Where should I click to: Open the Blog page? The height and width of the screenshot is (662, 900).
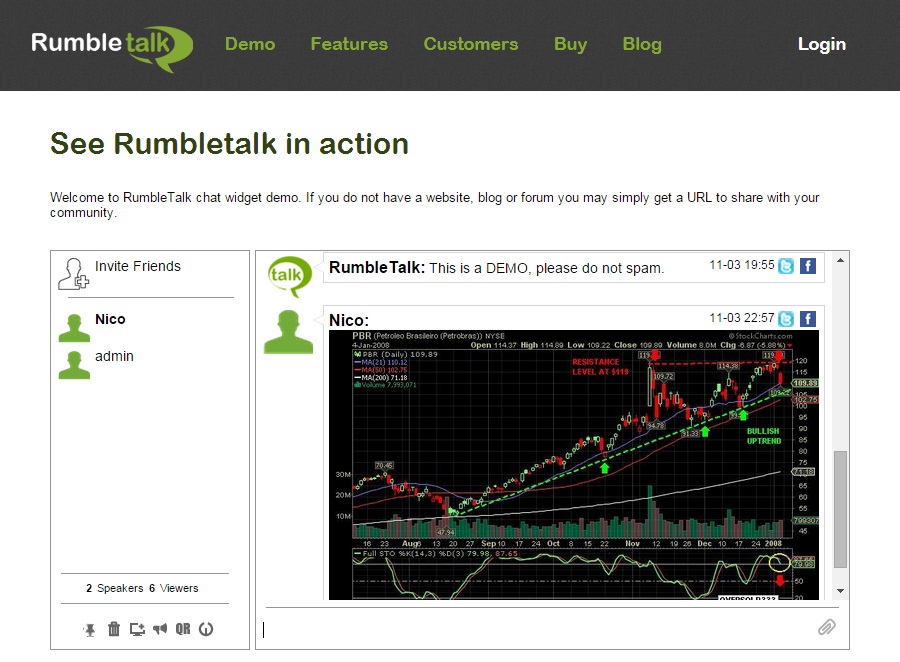642,44
